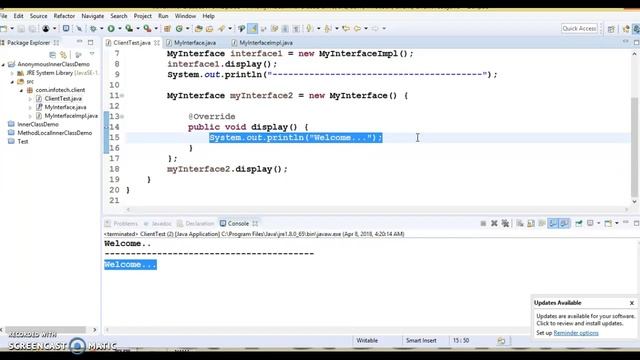Image resolution: width=640 pixels, height=360 pixels.
Task: Click the Back navigation arrow
Action: pyautogui.click(x=357, y=29)
